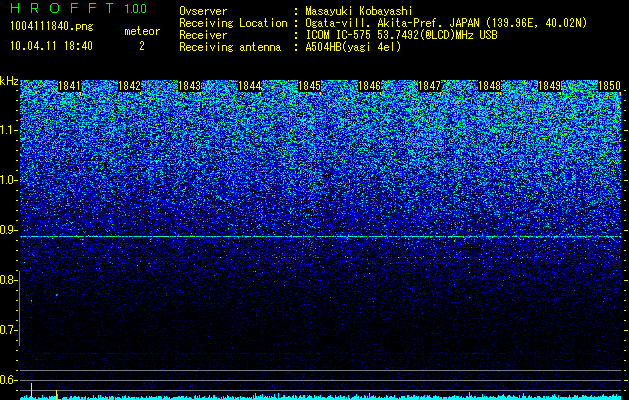The image size is (629, 400).
Task: Click the 1843 time marker
Action: [189, 86]
